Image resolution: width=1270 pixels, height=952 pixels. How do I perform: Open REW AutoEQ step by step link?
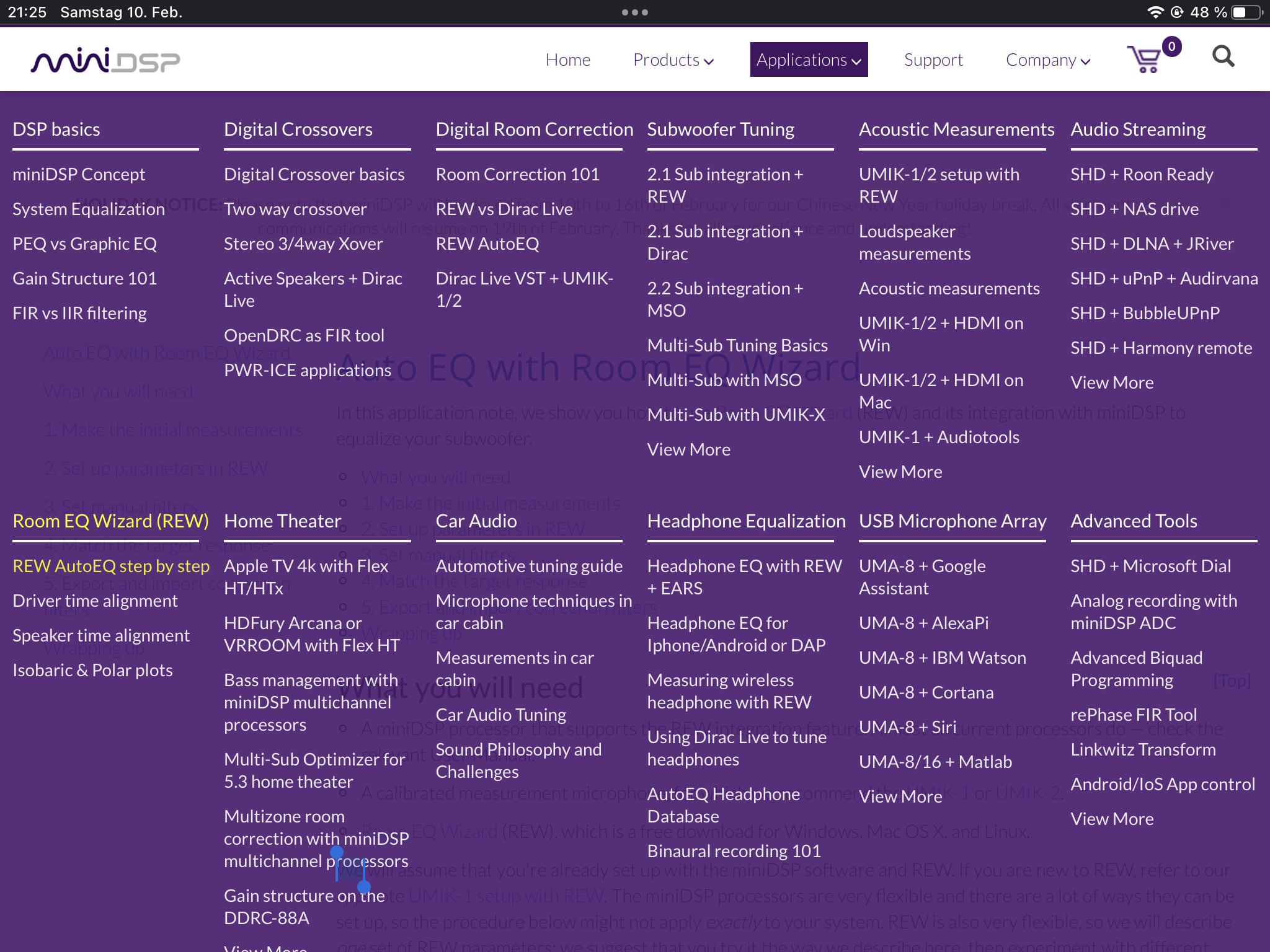coord(111,566)
